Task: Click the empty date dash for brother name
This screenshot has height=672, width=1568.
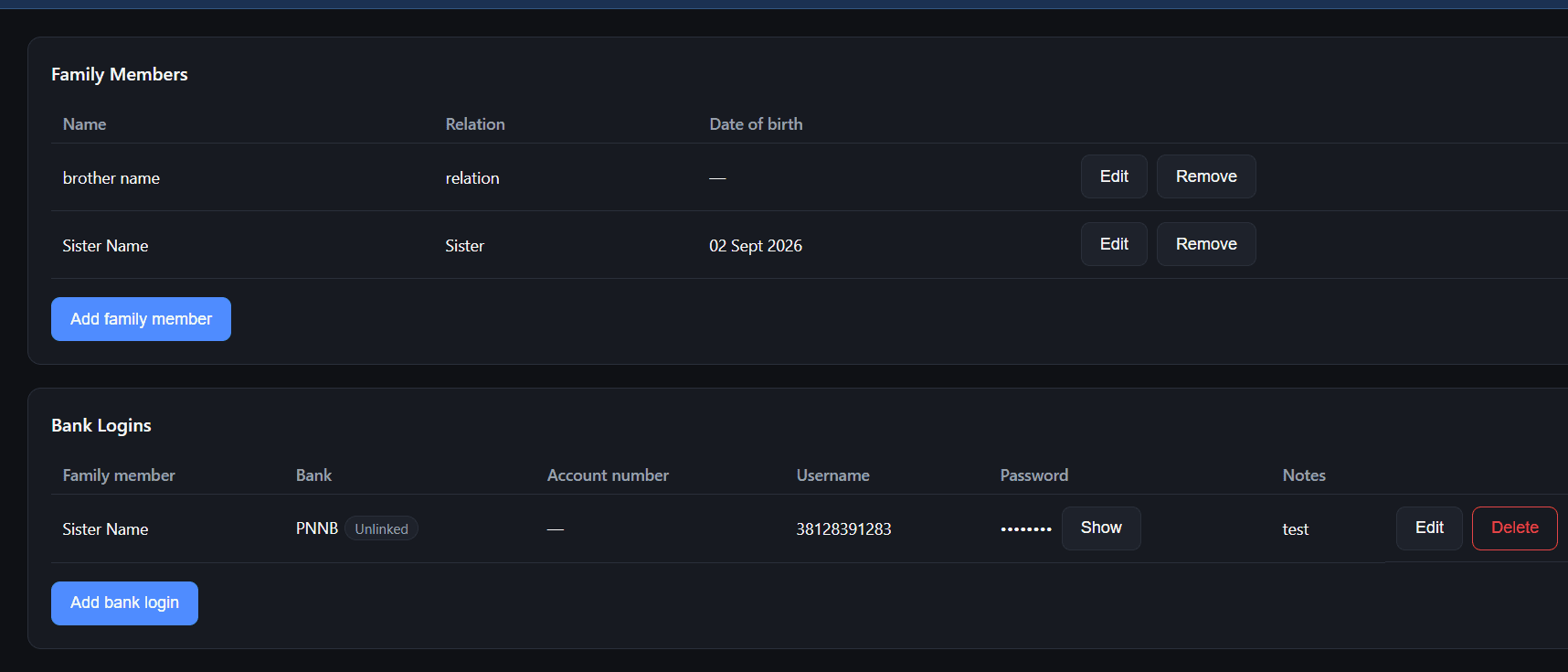Action: 717,178
